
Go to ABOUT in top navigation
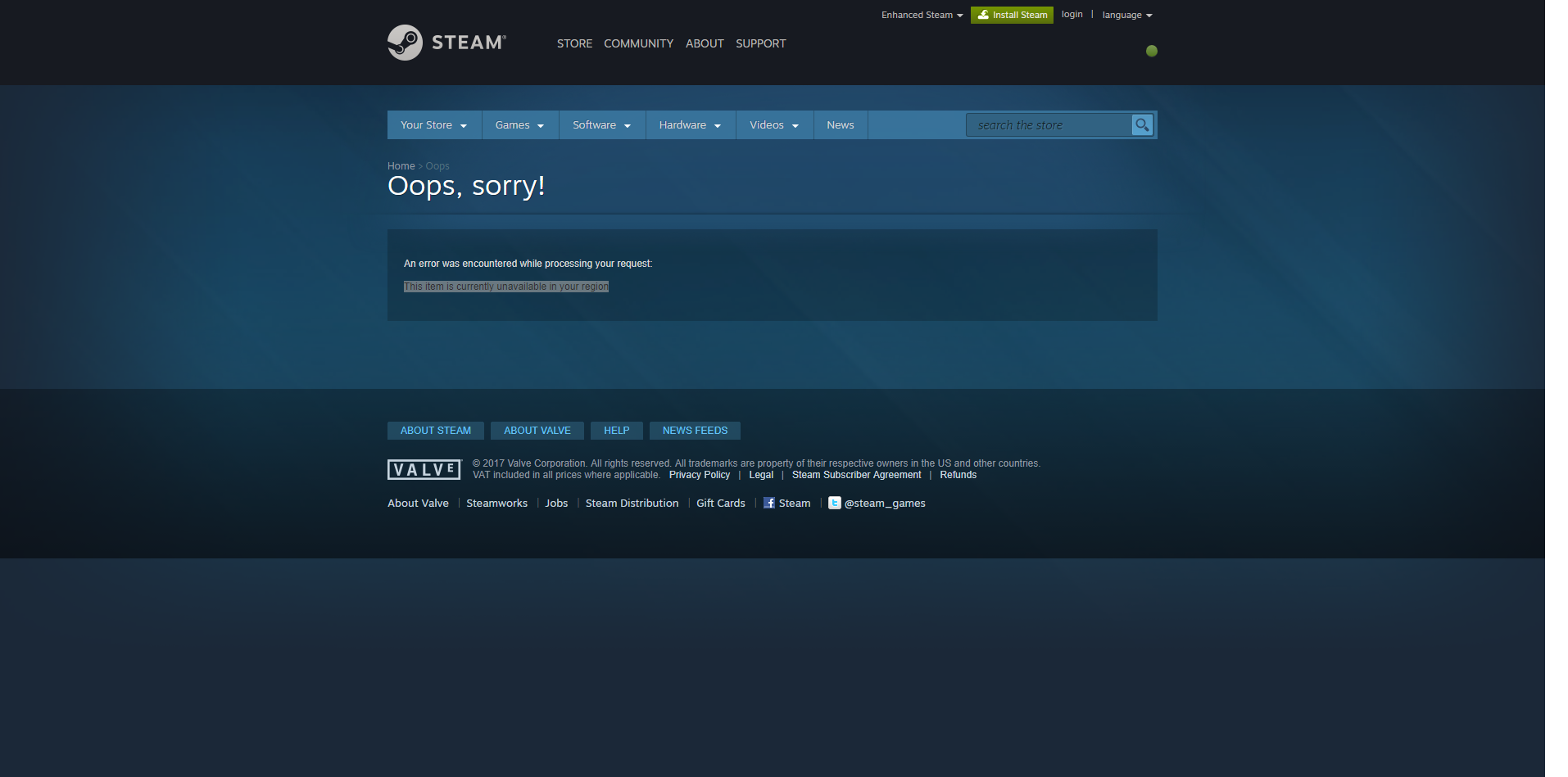[x=705, y=43]
